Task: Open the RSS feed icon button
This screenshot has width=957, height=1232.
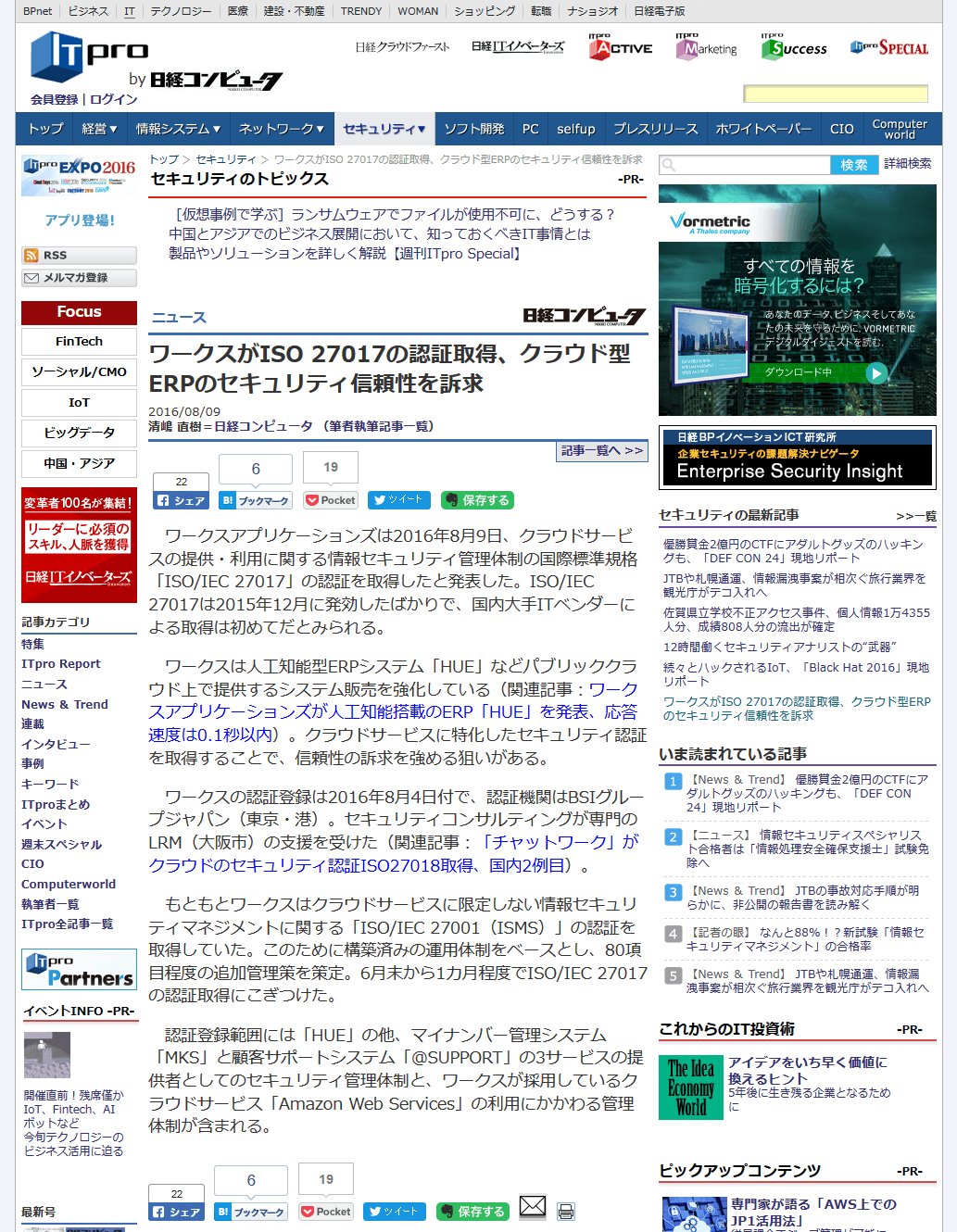Action: click(x=79, y=256)
